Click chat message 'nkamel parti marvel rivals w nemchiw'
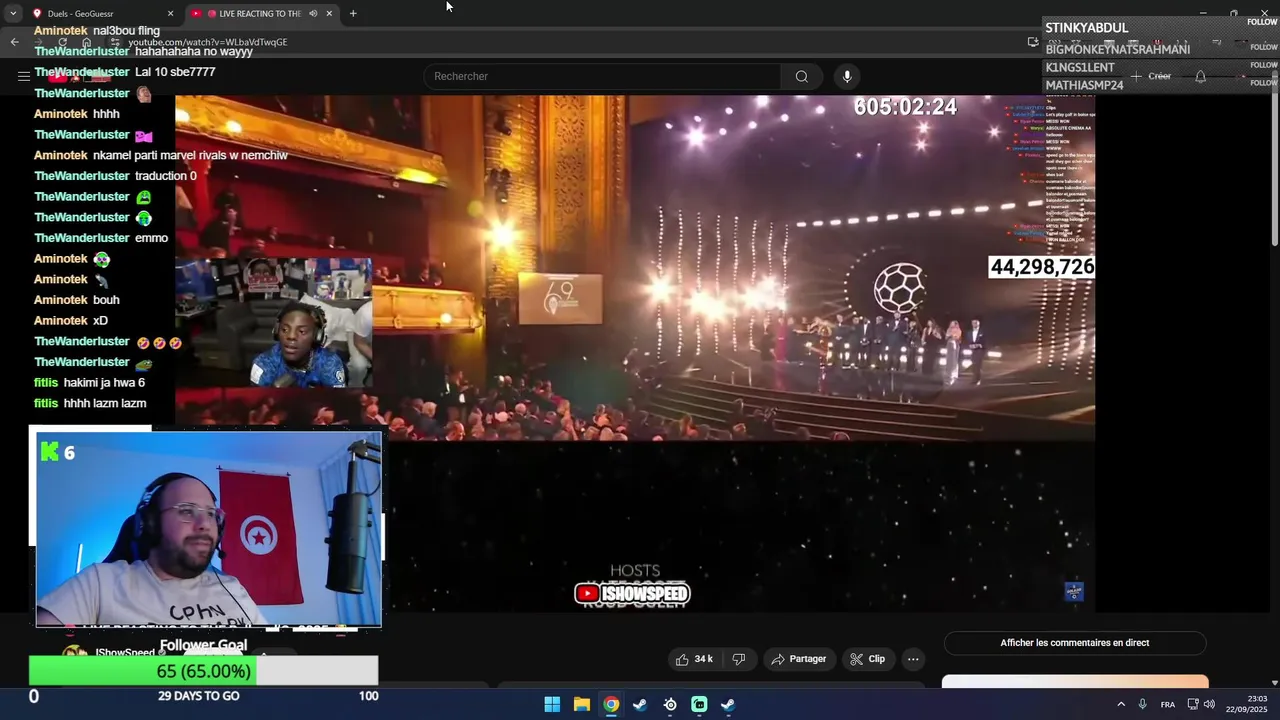Screen dimensions: 1280x720 point(190,155)
